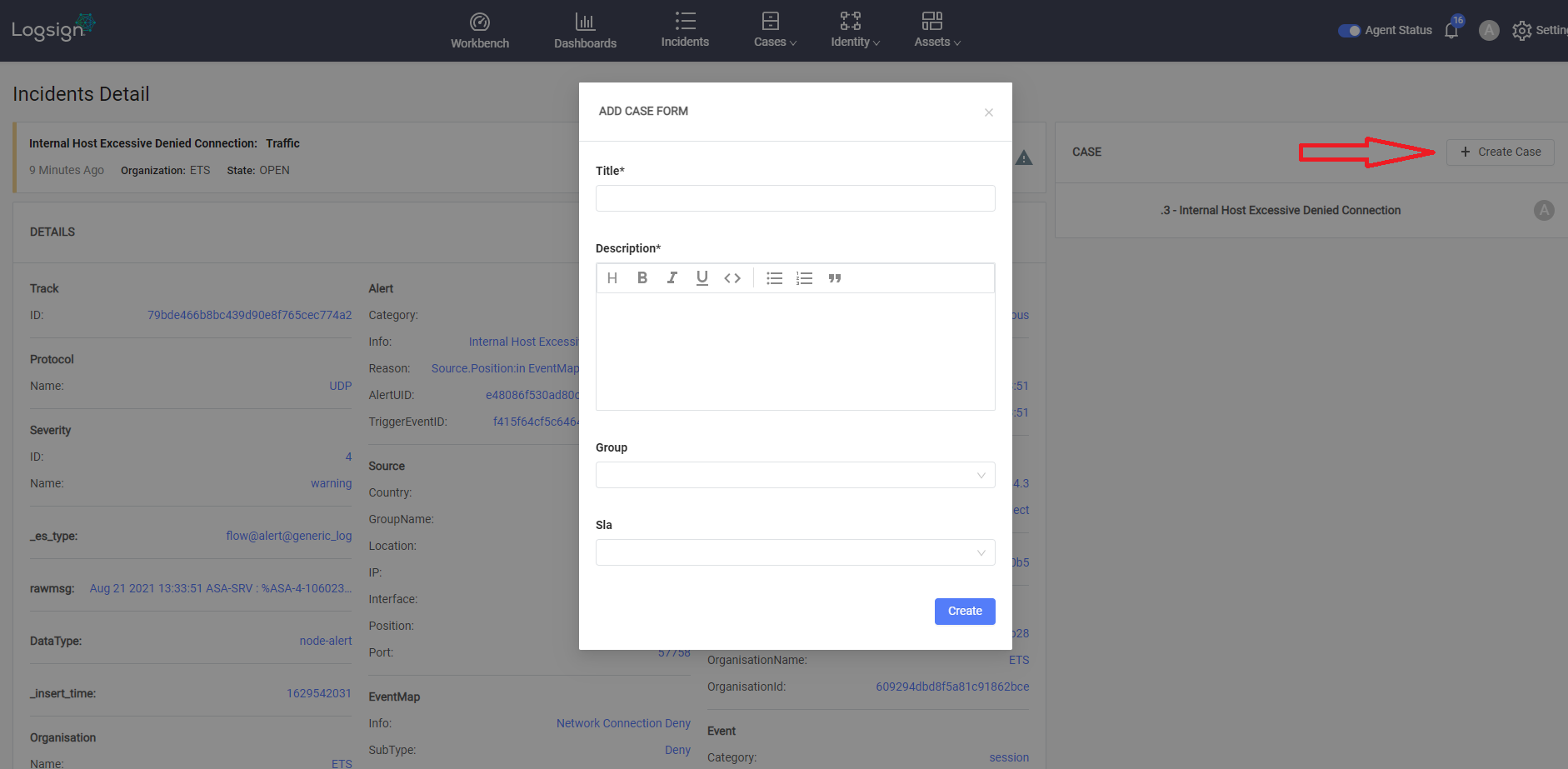Click the _insert_time value 1629542031
The height and width of the screenshot is (769, 1568).
click(x=318, y=693)
